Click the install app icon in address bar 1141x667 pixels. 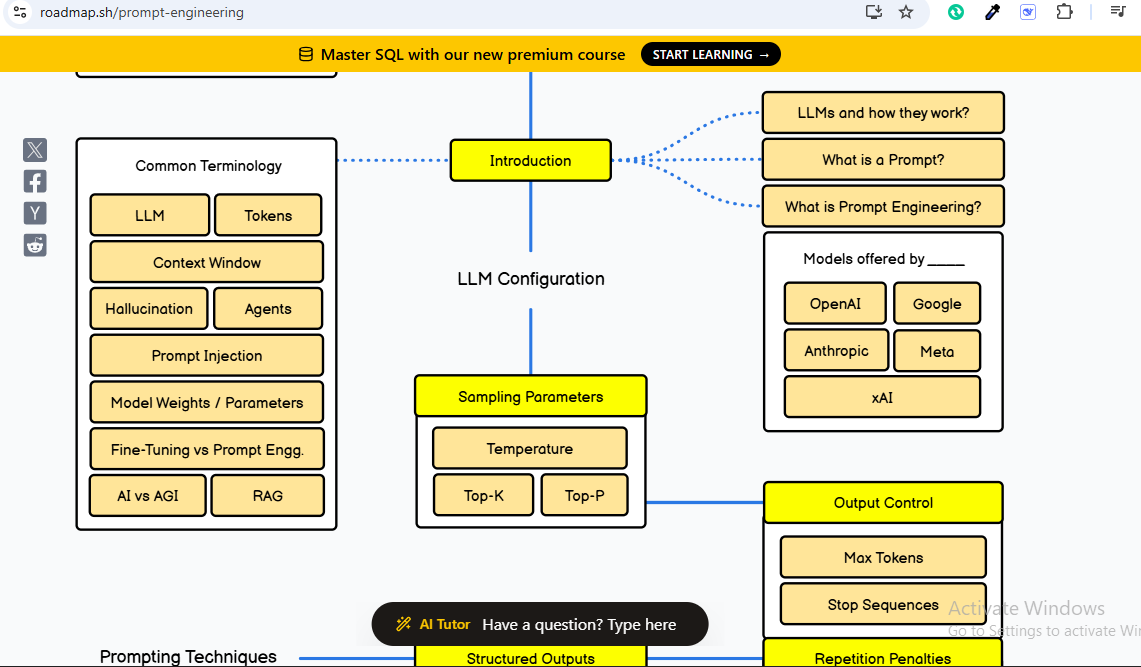874,12
